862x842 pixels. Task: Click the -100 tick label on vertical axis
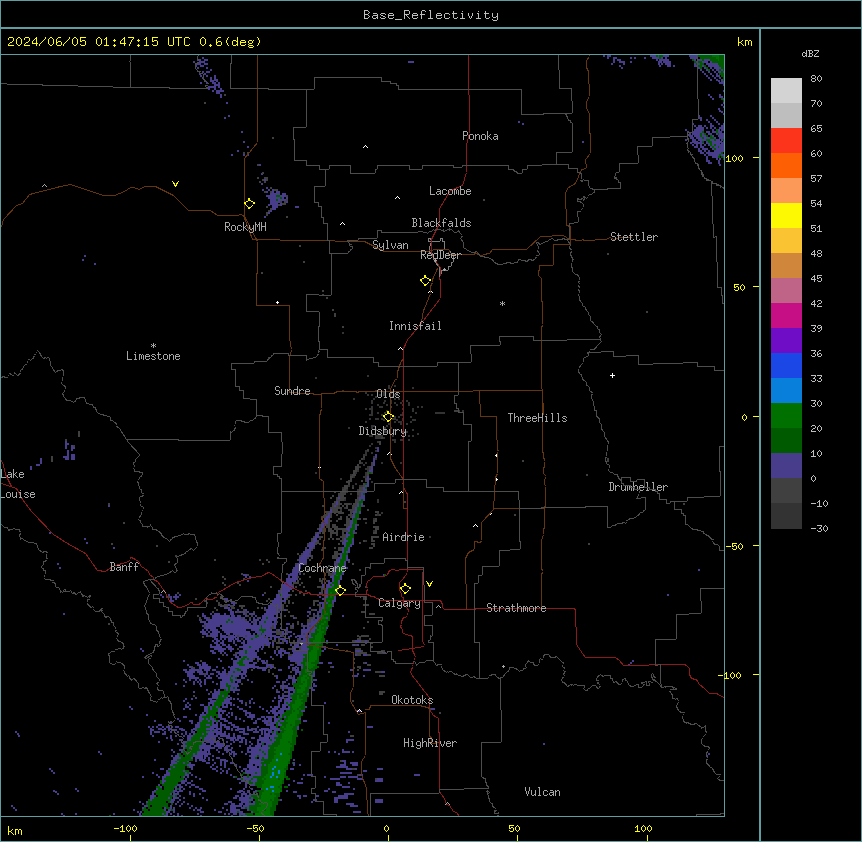[730, 675]
